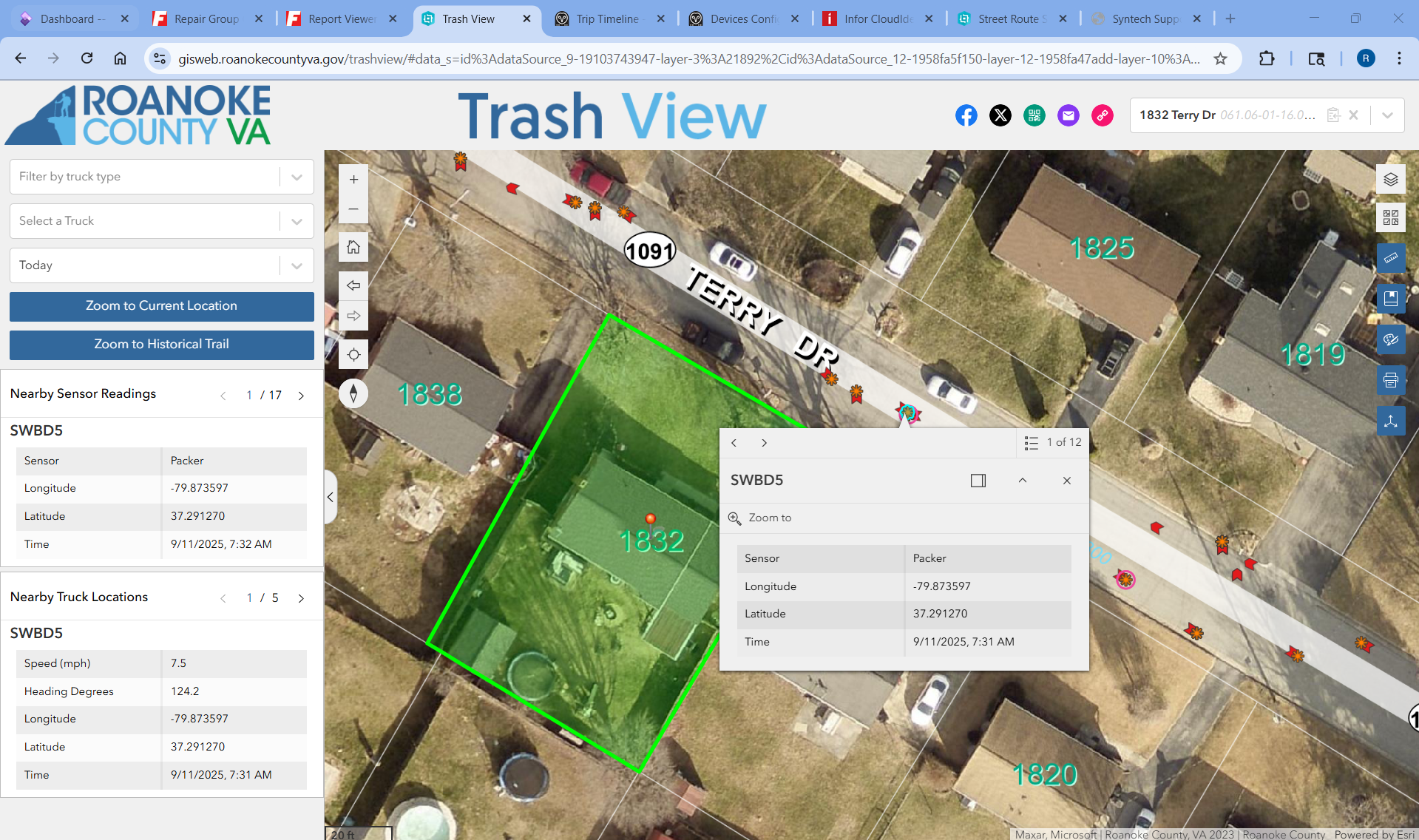Screen dimensions: 1419x840
Task: Click the Roanoke County VA logo
Action: coord(139,115)
